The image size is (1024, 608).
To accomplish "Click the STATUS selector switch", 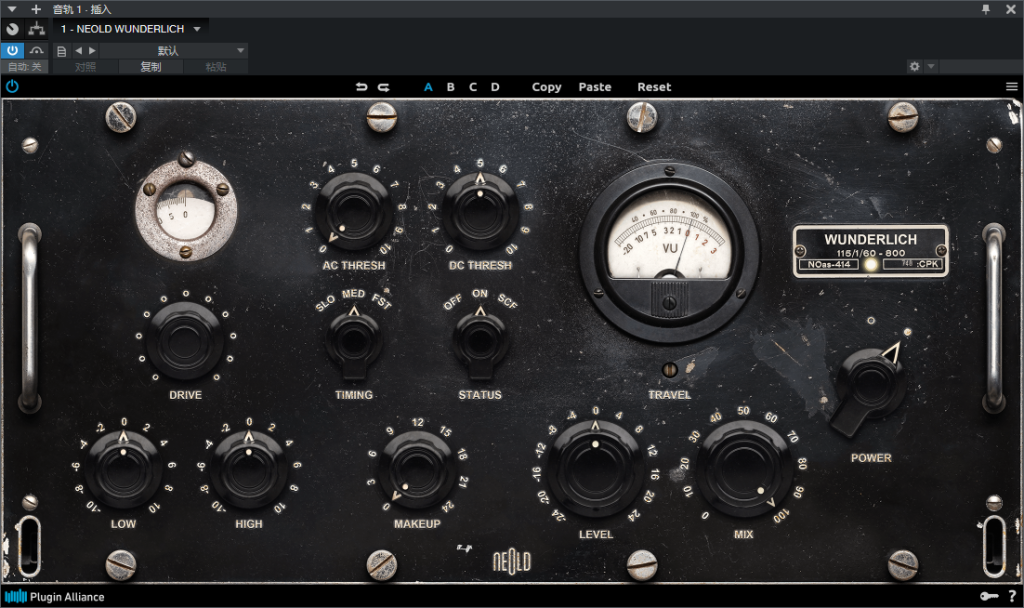I will click(x=480, y=343).
